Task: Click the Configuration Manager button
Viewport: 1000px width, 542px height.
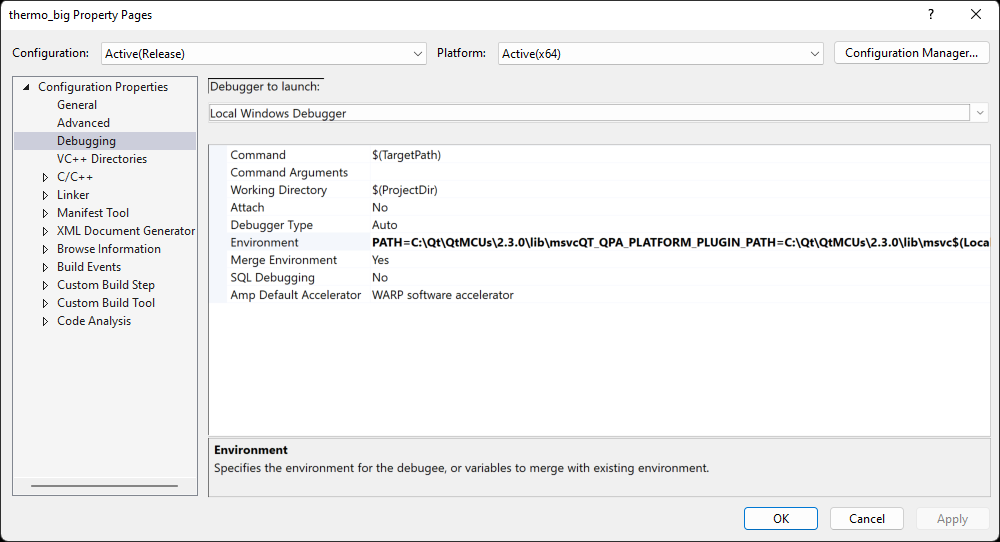Action: pos(911,53)
